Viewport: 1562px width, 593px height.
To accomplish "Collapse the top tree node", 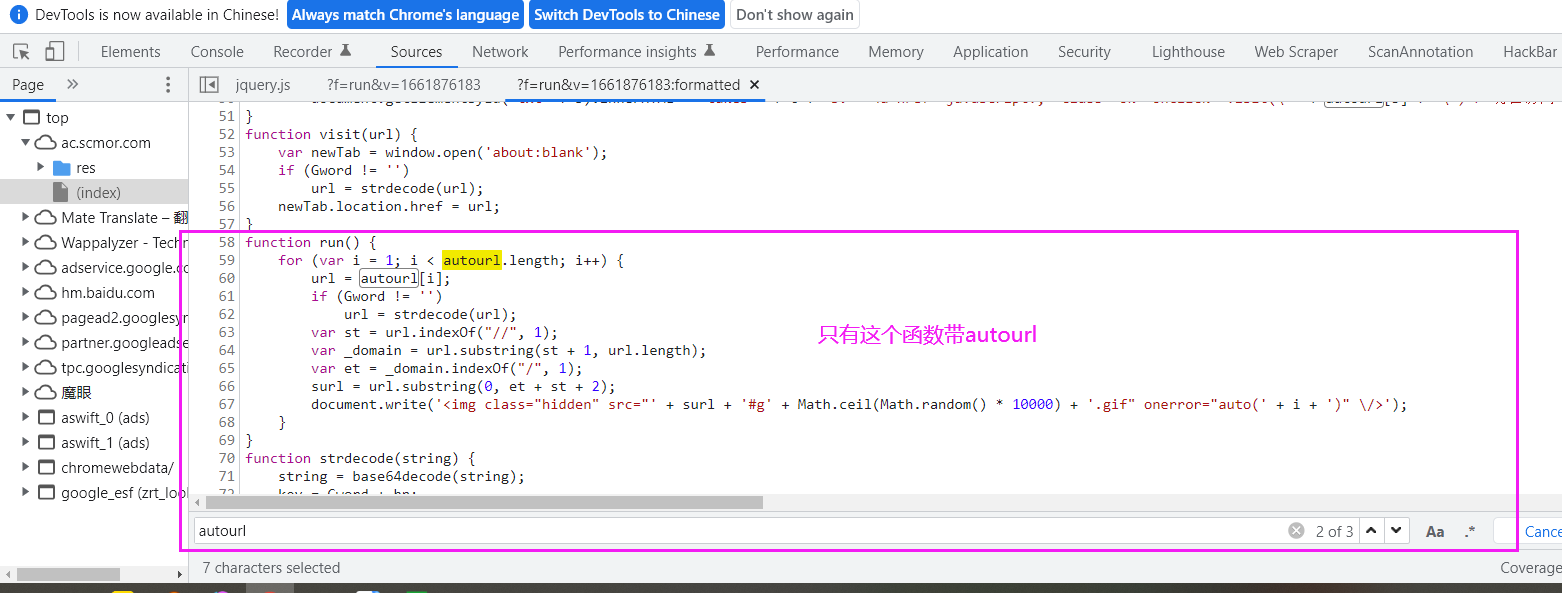I will point(11,118).
